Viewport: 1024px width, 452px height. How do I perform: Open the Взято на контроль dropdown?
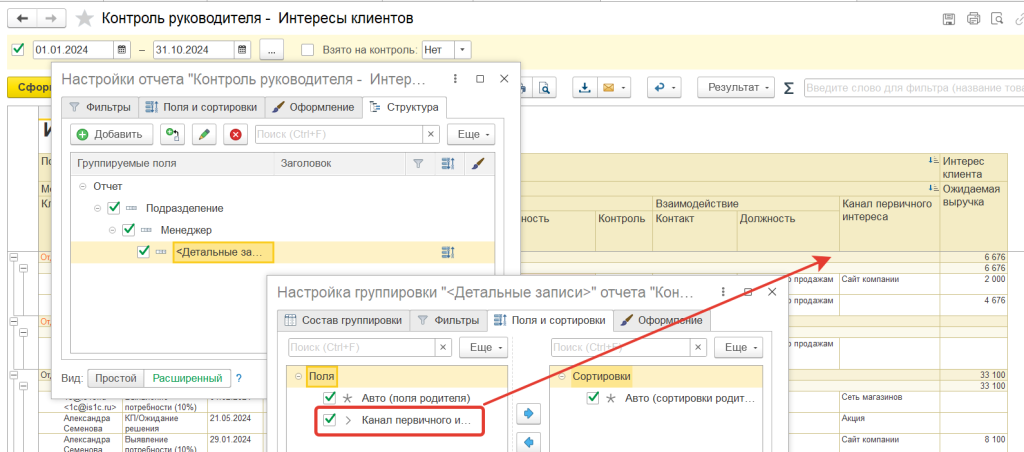pos(464,50)
